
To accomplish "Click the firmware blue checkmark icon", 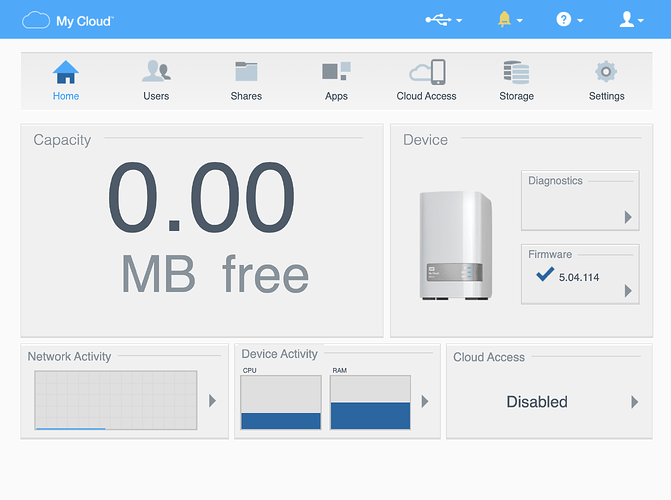I will (545, 274).
